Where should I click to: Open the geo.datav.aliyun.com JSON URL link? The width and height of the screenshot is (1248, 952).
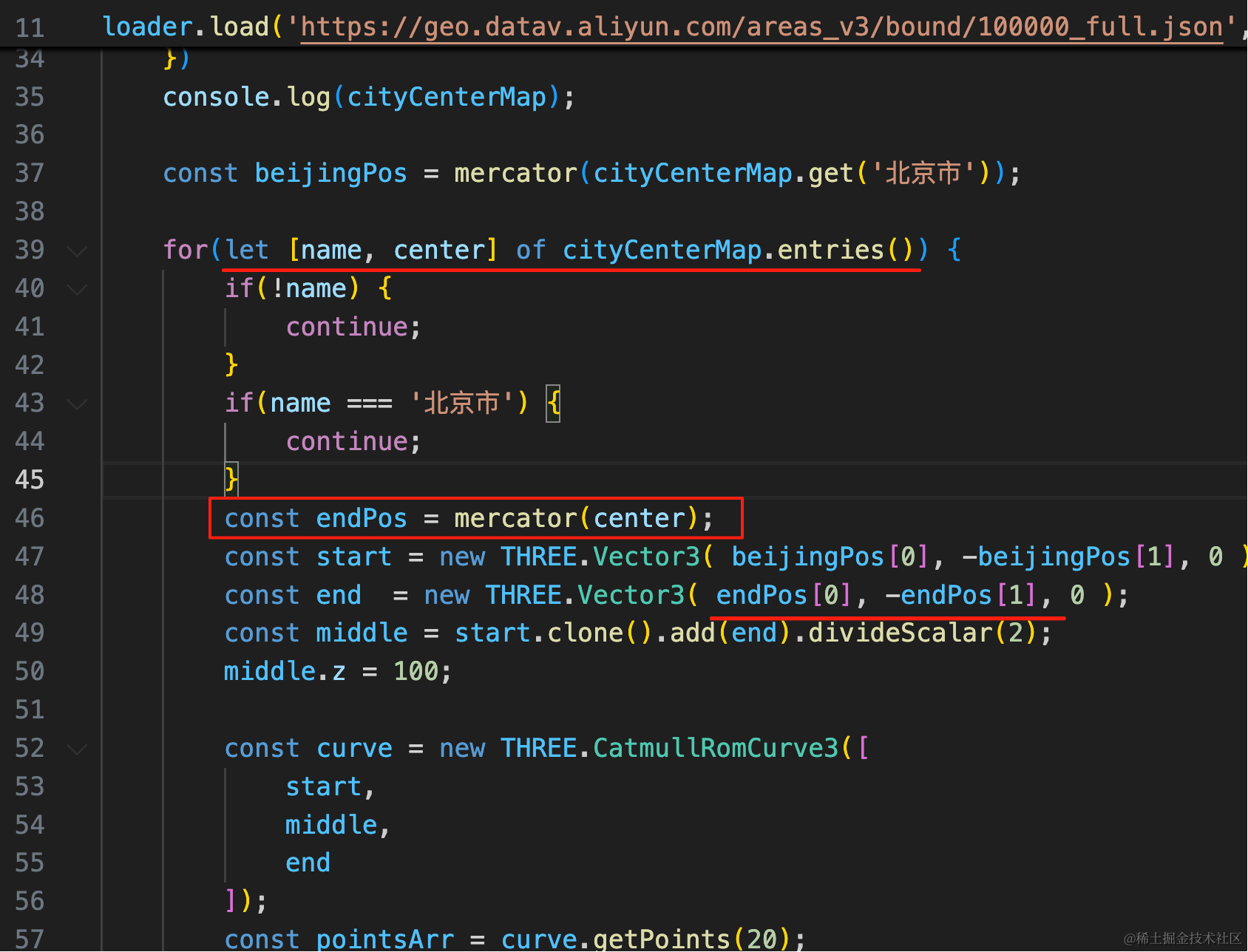click(762, 27)
